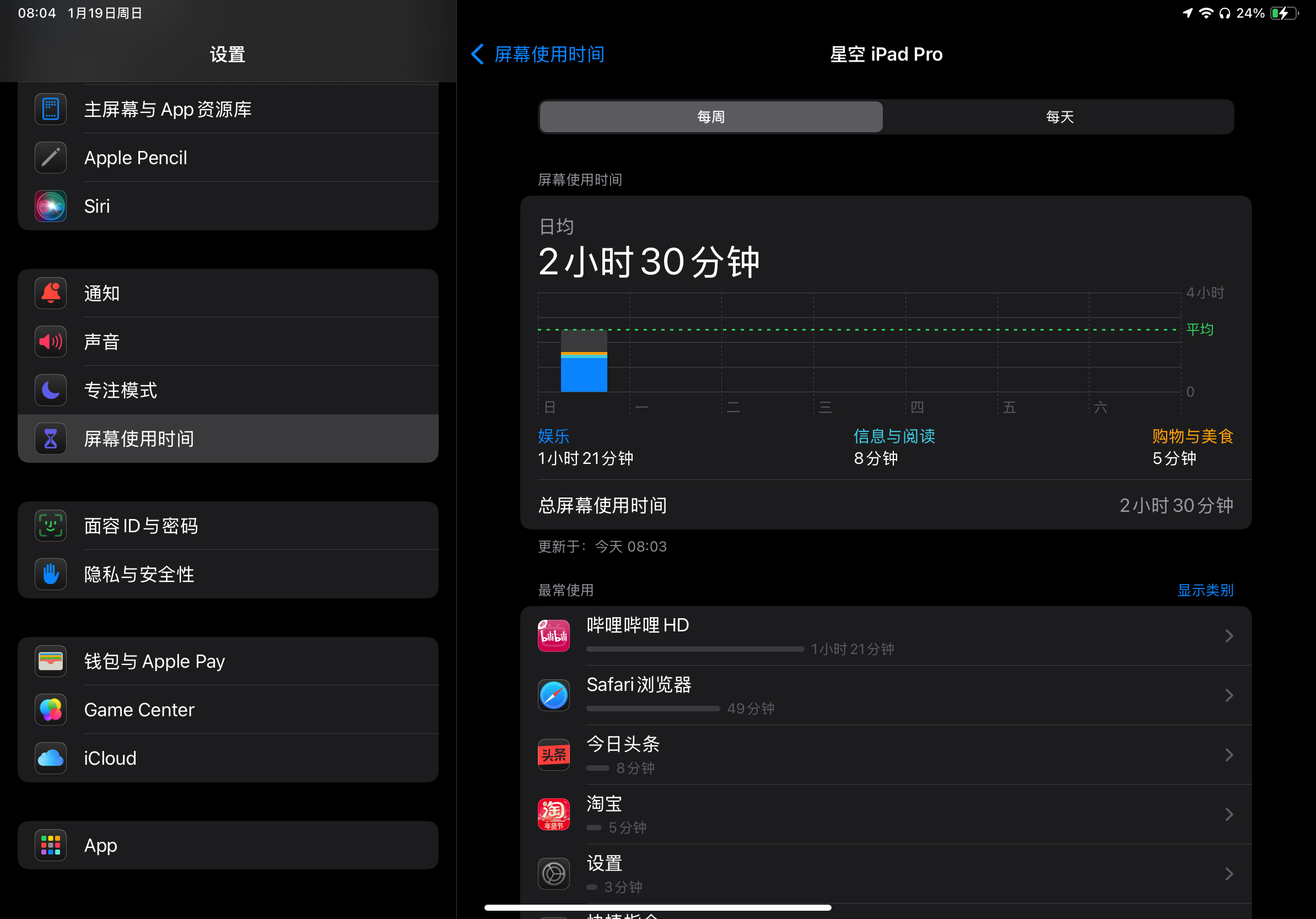Open the Siri settings icon

tap(51, 206)
